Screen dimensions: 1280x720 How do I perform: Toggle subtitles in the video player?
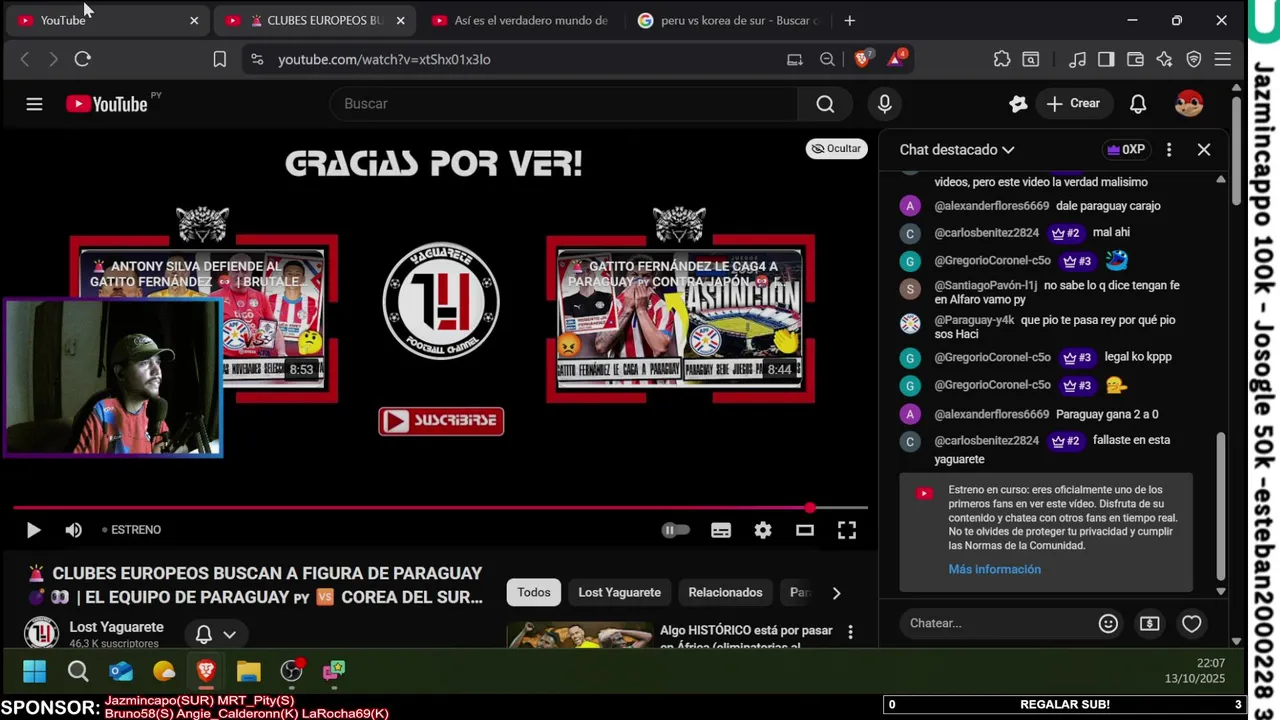click(721, 530)
